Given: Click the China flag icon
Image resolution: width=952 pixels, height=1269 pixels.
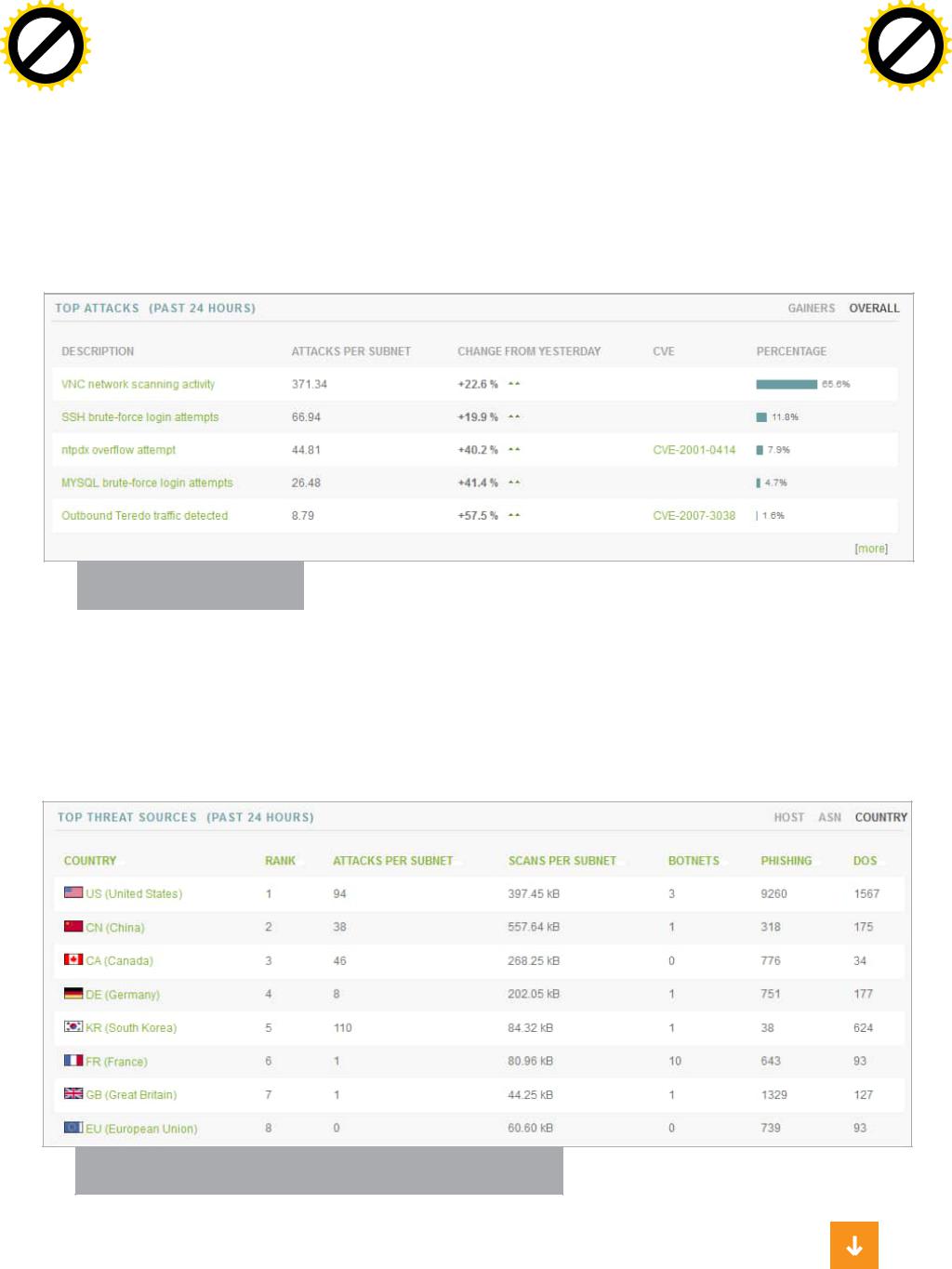Looking at the screenshot, I should [x=73, y=926].
